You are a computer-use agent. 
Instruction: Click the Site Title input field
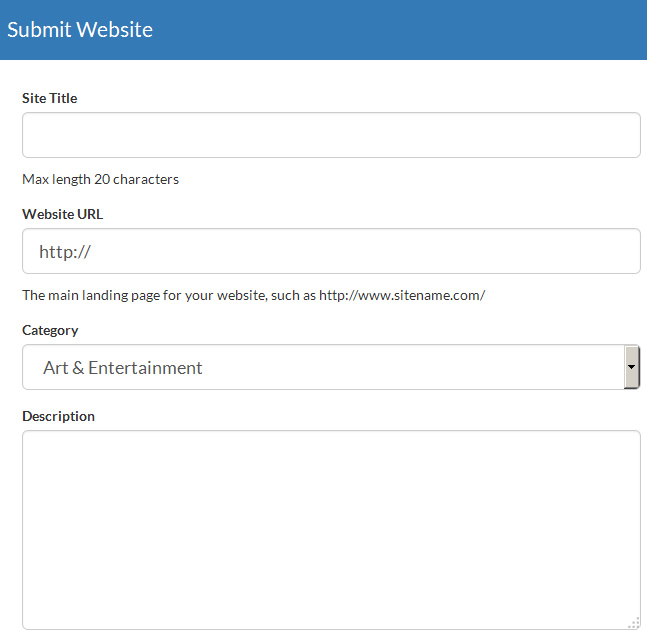click(x=330, y=135)
